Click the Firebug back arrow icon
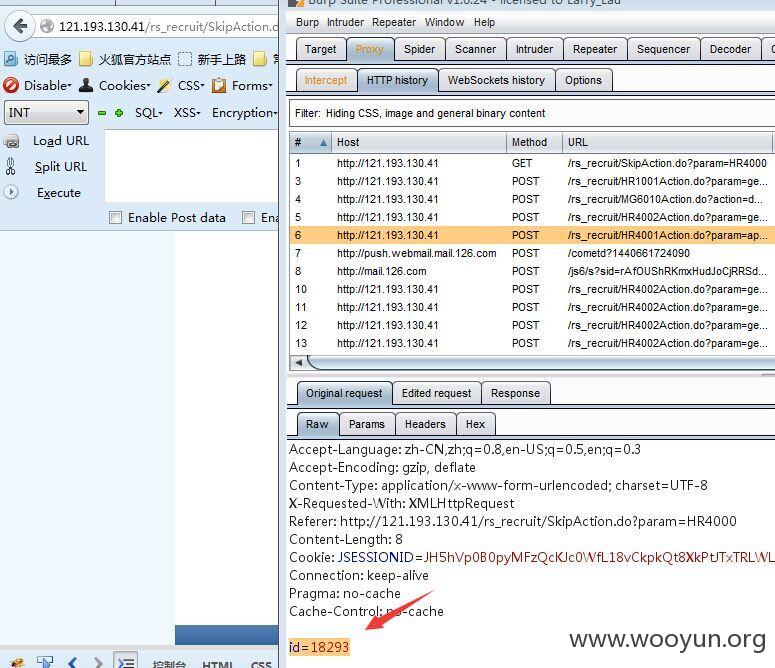The width and height of the screenshot is (775, 668). click(73, 662)
